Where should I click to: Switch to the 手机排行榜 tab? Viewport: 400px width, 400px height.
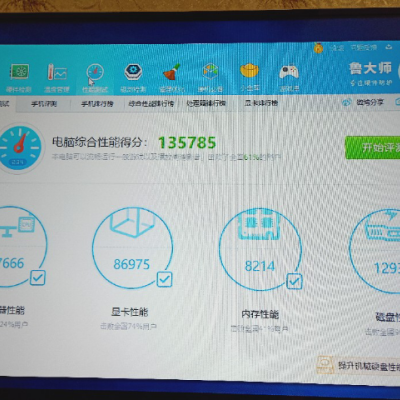click(97, 104)
